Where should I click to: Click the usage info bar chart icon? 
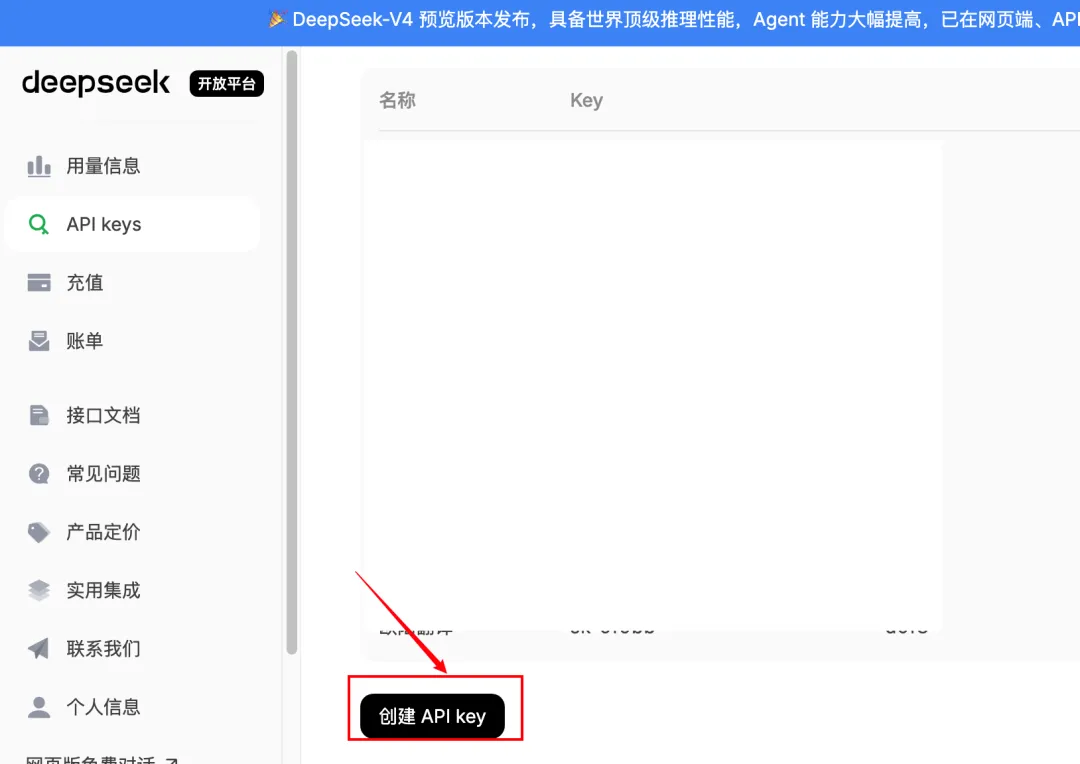[x=39, y=166]
